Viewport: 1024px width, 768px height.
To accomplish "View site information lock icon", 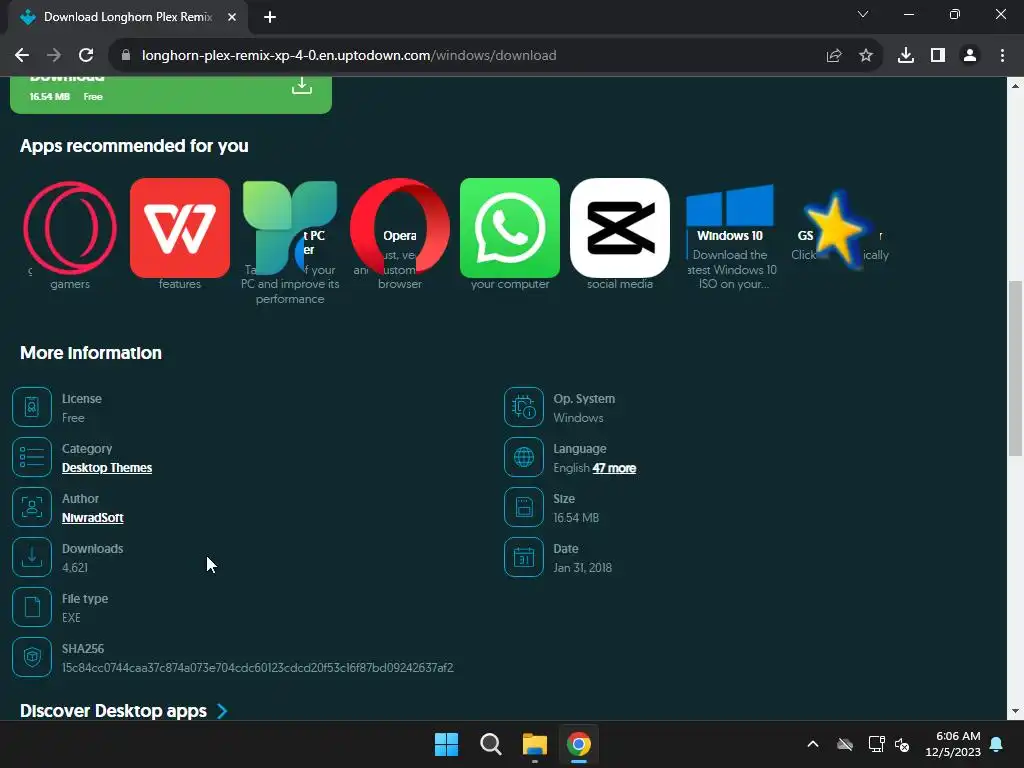I will coord(126,56).
